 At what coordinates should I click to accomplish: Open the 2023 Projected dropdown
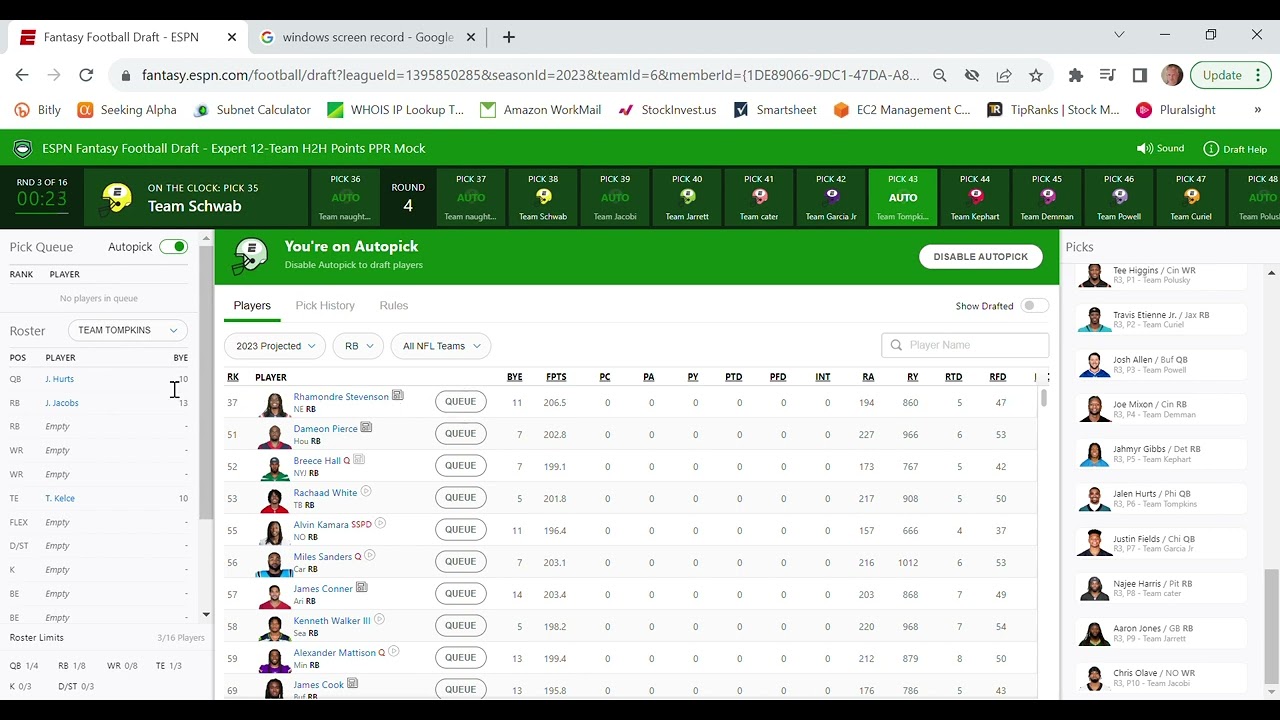pos(275,346)
